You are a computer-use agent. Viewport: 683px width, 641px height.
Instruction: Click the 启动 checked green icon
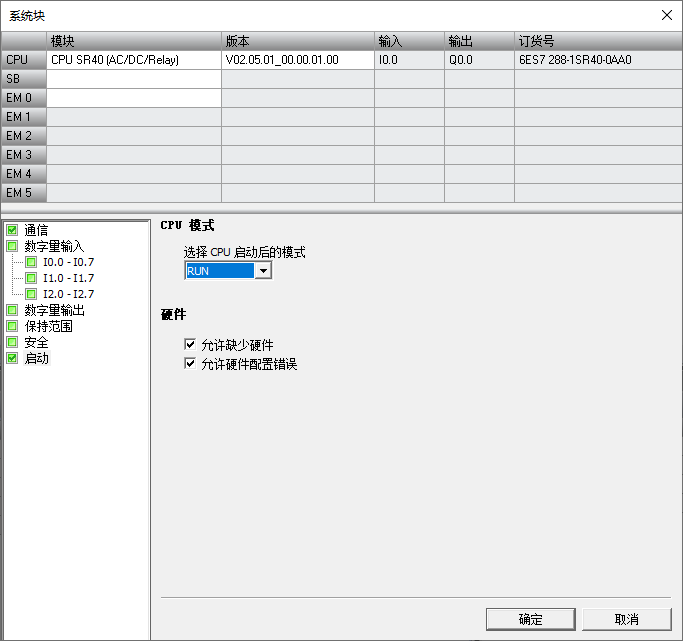tap(12, 358)
